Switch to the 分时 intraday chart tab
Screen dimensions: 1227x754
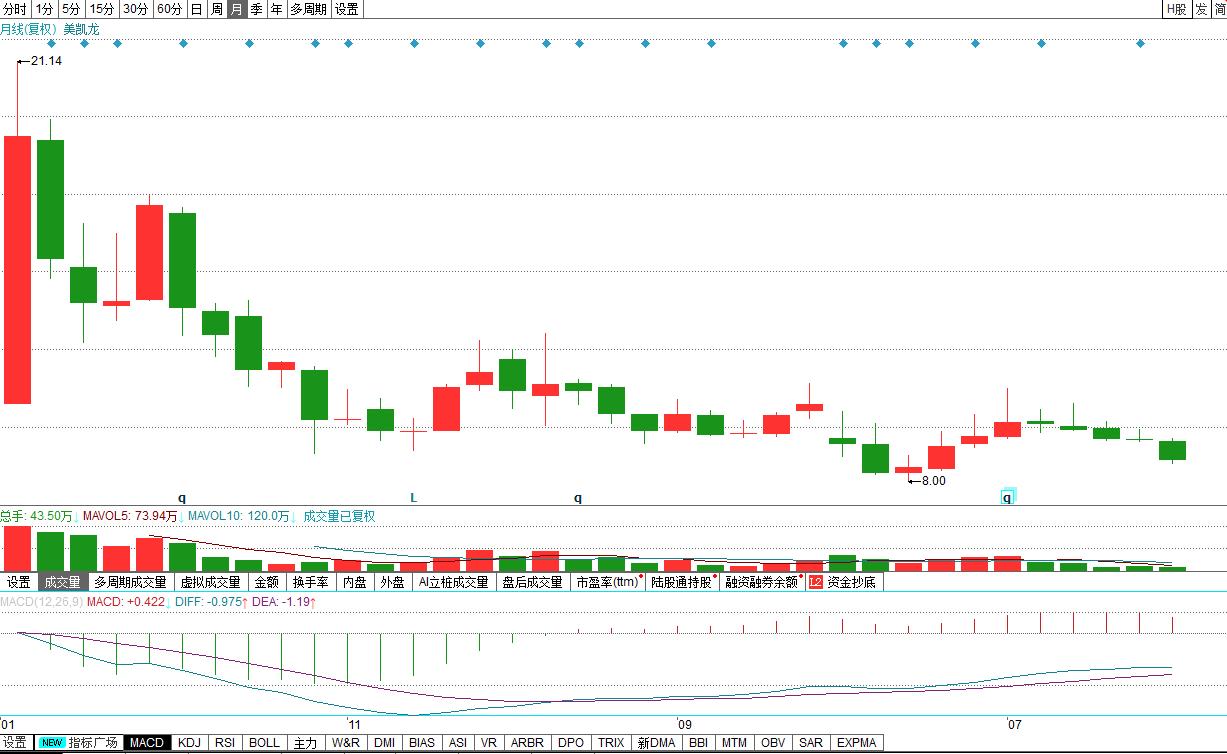tap(15, 9)
